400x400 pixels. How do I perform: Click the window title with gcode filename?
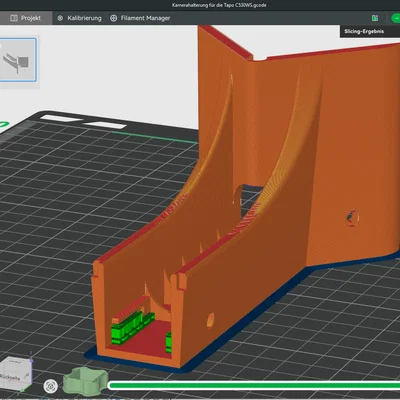point(219,5)
